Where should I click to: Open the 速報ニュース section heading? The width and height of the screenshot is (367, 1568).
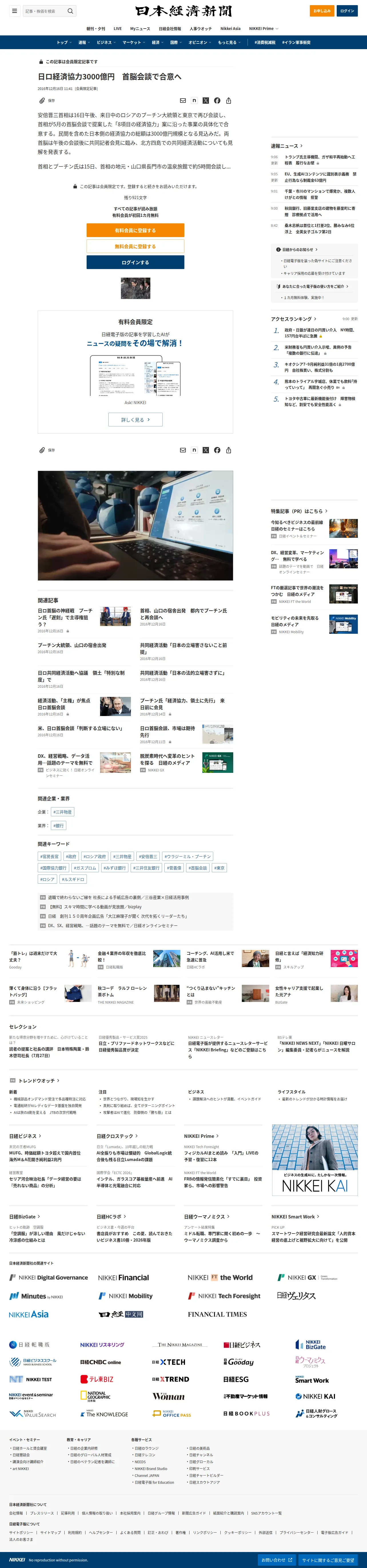tap(286, 146)
